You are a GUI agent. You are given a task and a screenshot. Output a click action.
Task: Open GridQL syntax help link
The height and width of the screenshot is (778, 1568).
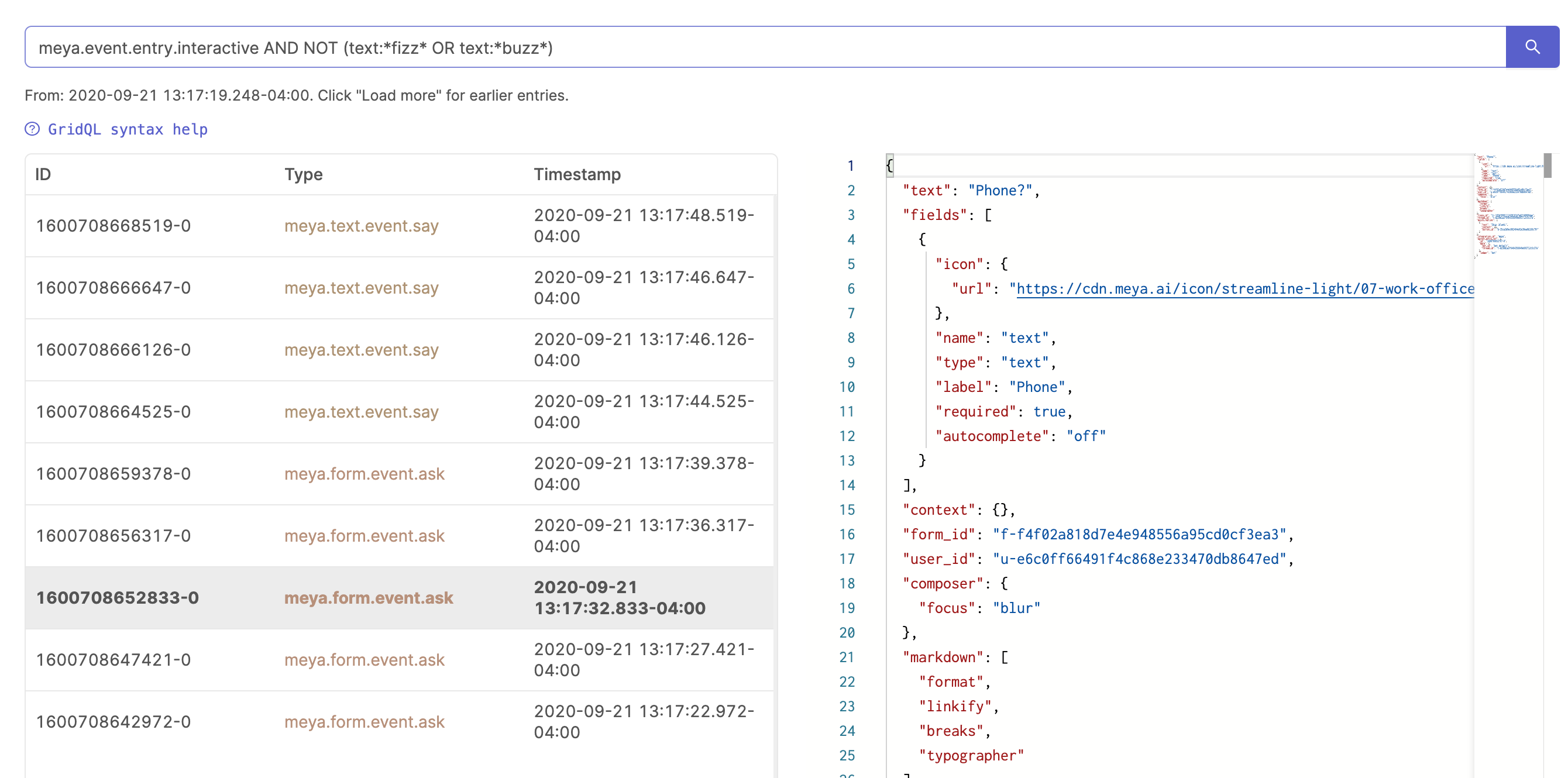click(127, 129)
